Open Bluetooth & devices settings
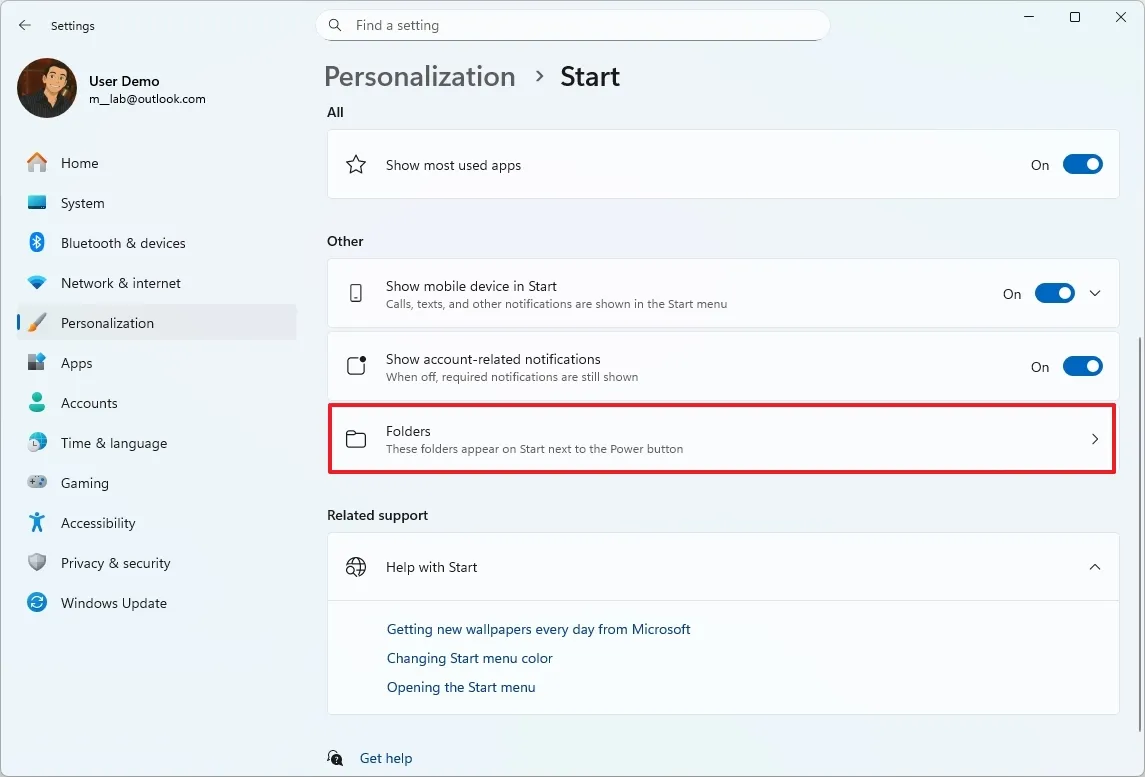The height and width of the screenshot is (777, 1145). [x=122, y=242]
